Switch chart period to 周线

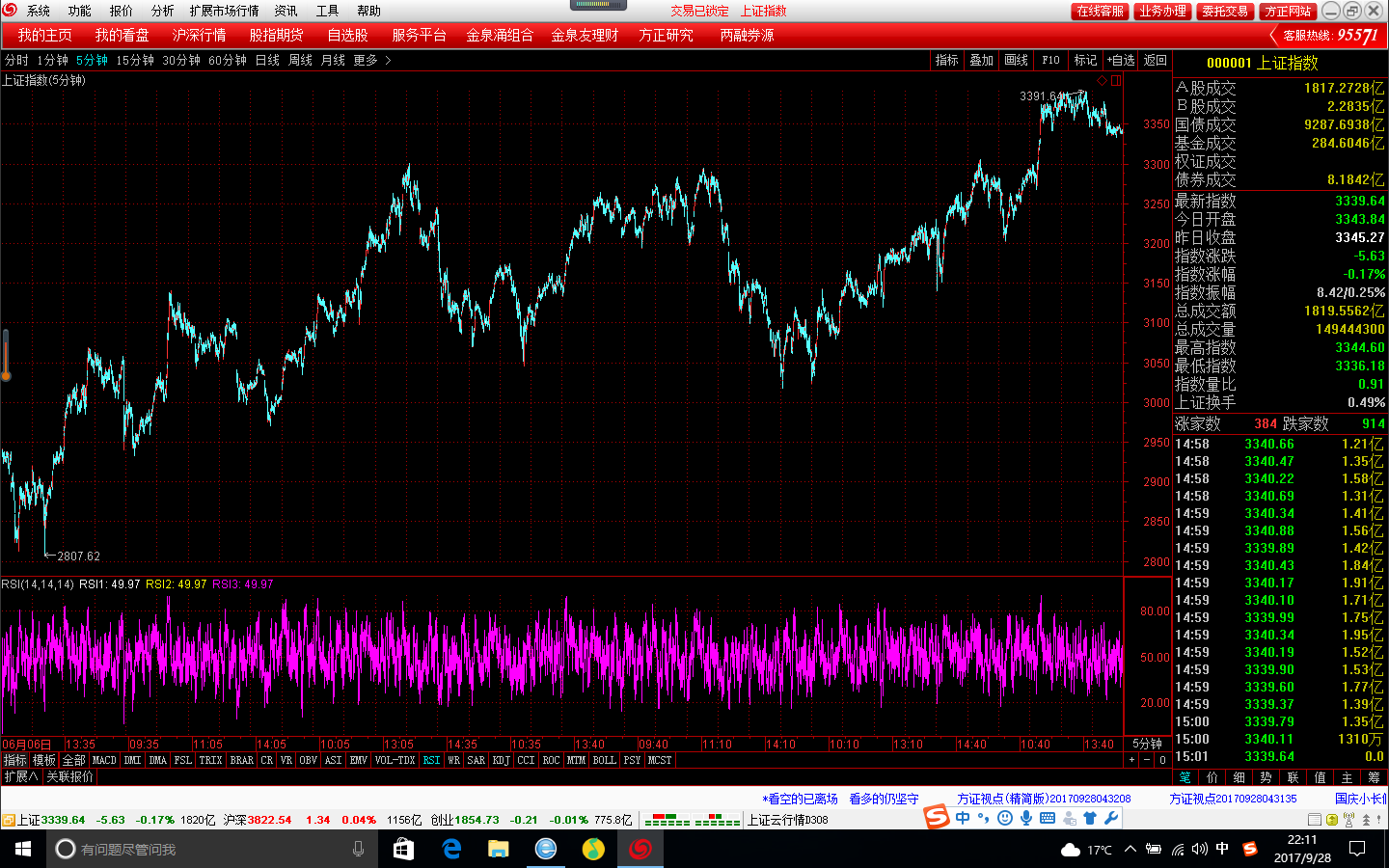point(300,60)
